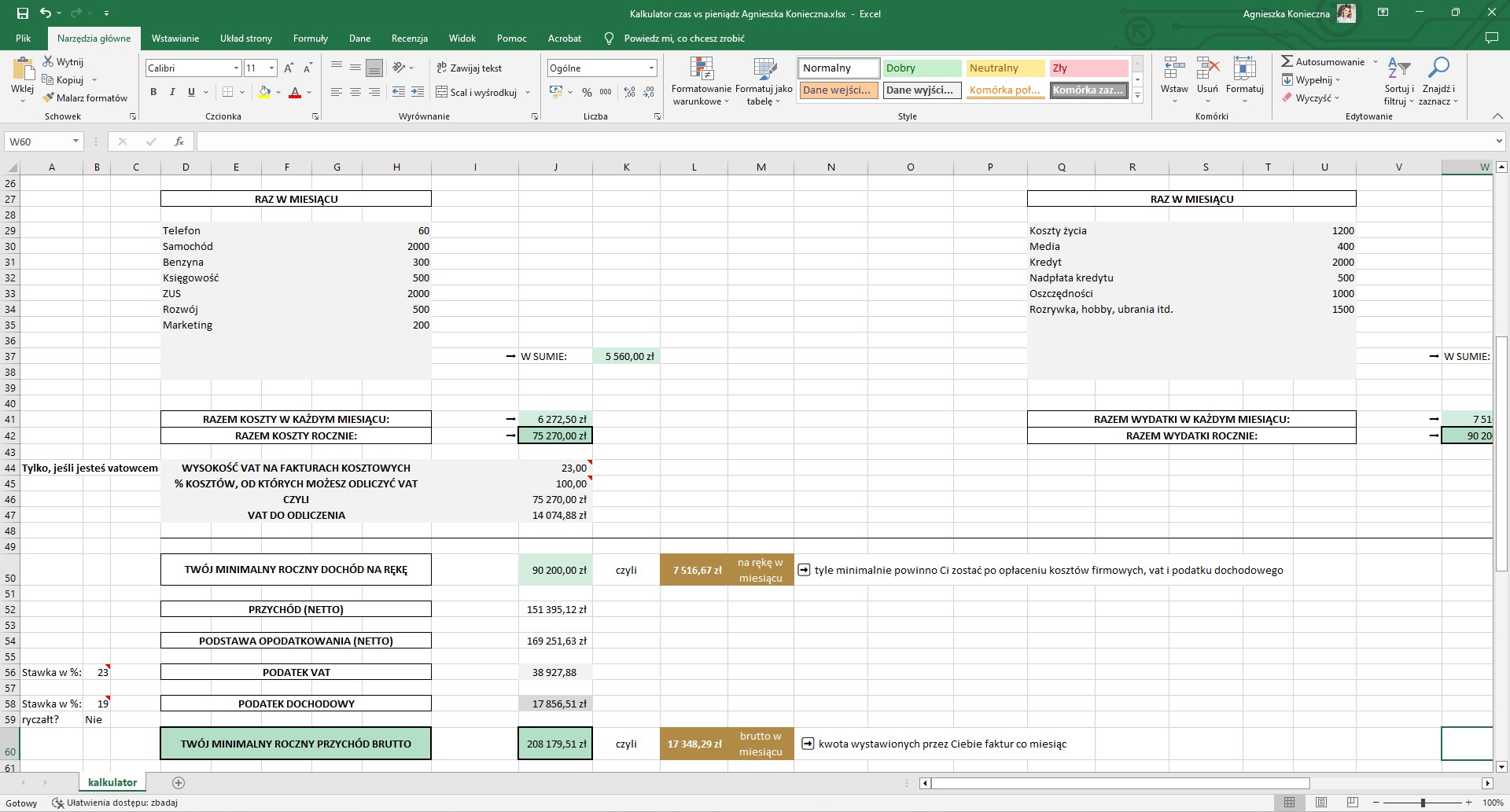The image size is (1510, 812).
Task: Open the Calibri font name dropdown
Action: 235,68
